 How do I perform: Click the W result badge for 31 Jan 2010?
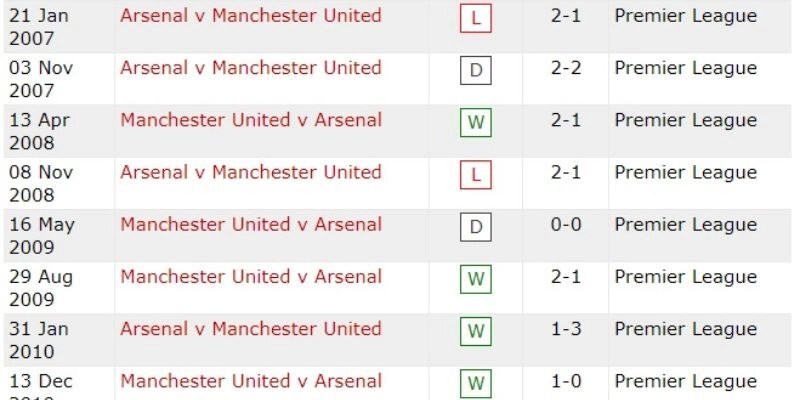475,332
